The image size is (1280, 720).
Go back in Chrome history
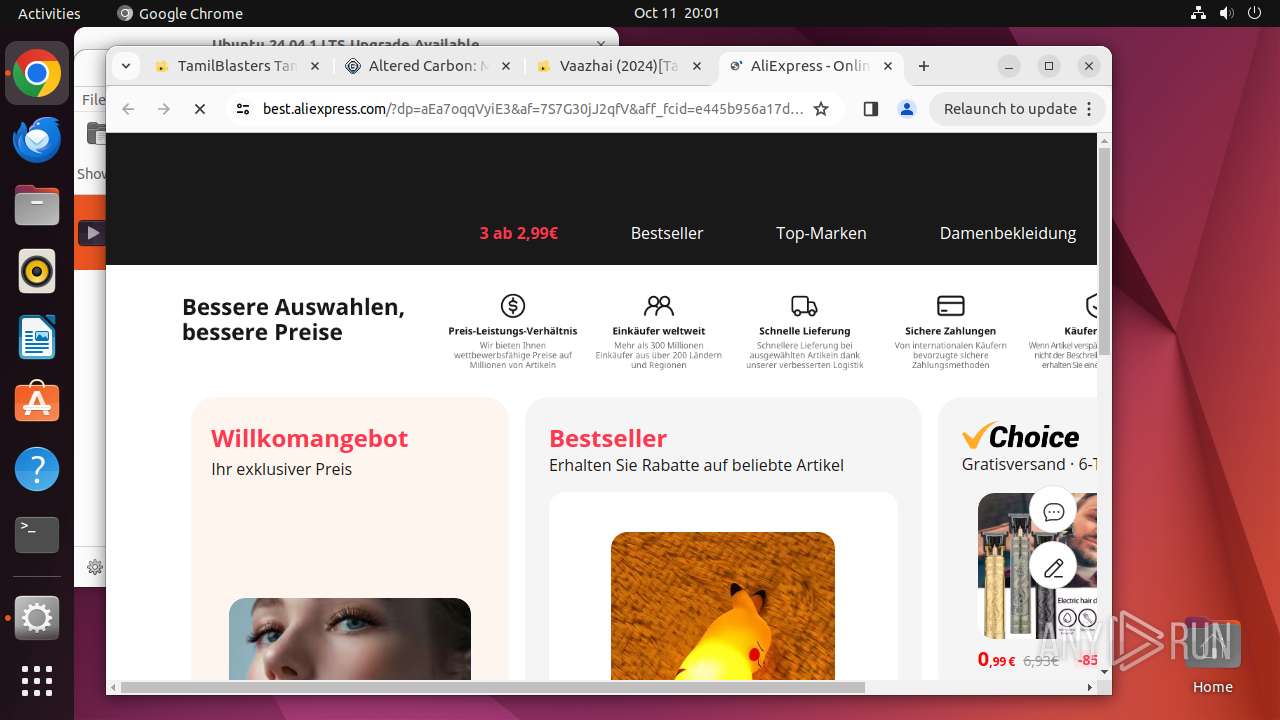[x=128, y=109]
